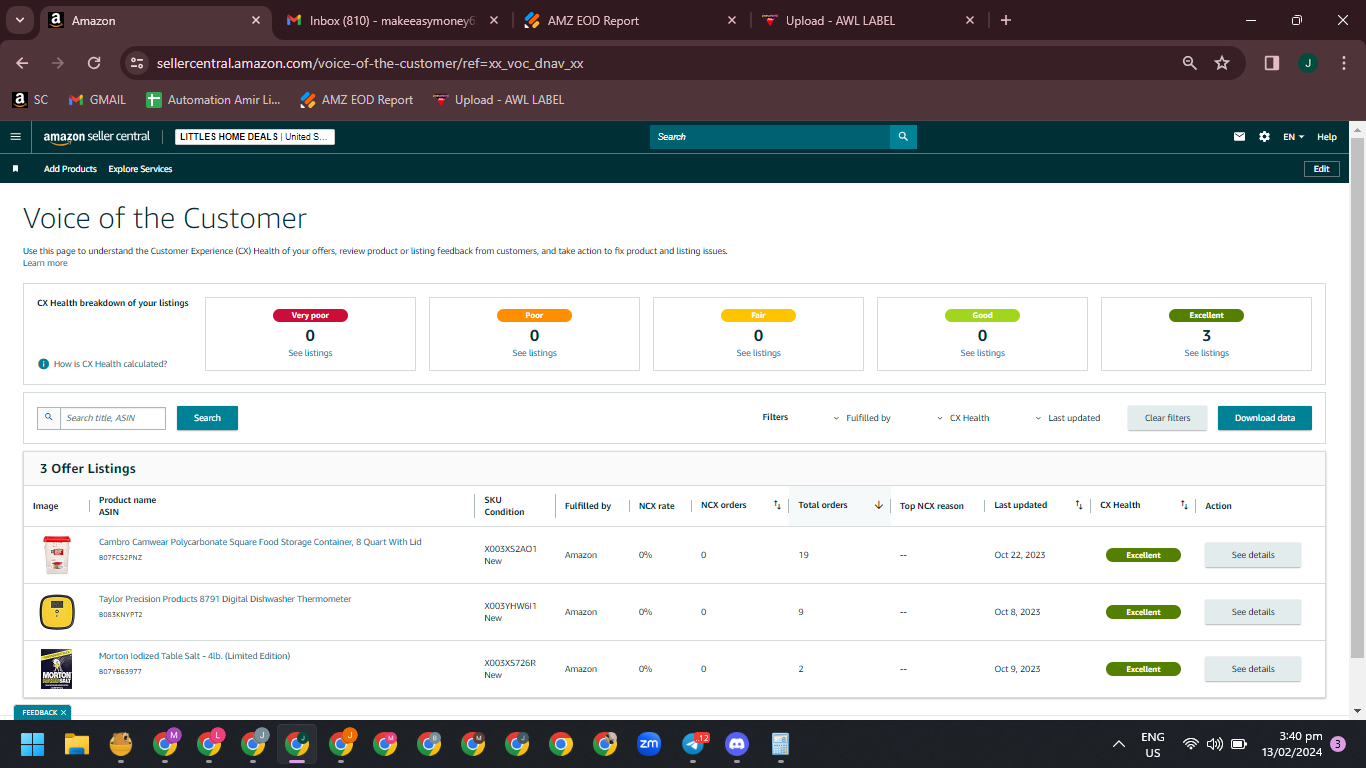See details for Taylor Dishwasher Thermometer
The image size is (1366, 768).
(1253, 612)
